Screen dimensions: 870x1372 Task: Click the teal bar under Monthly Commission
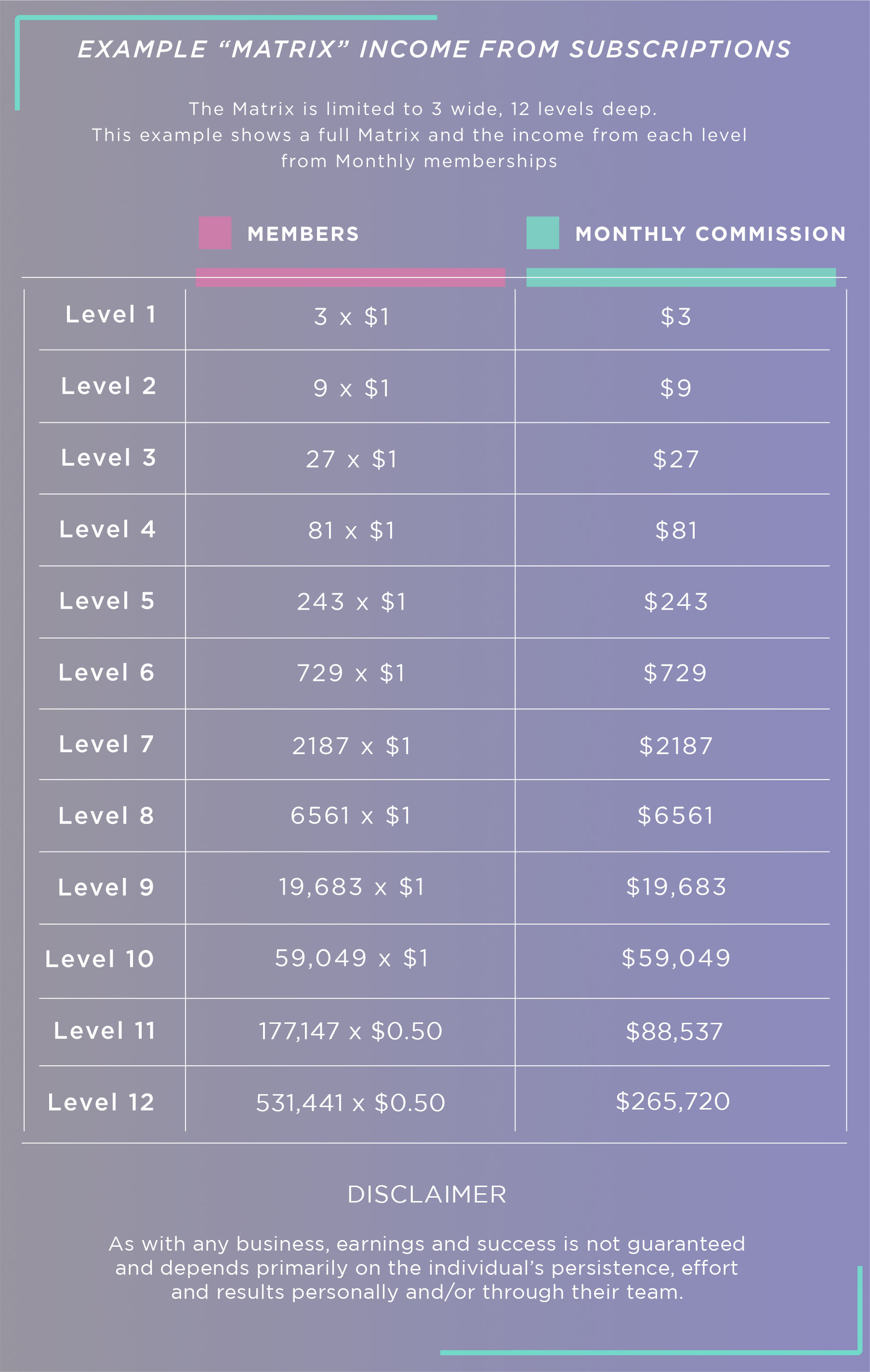click(x=681, y=277)
